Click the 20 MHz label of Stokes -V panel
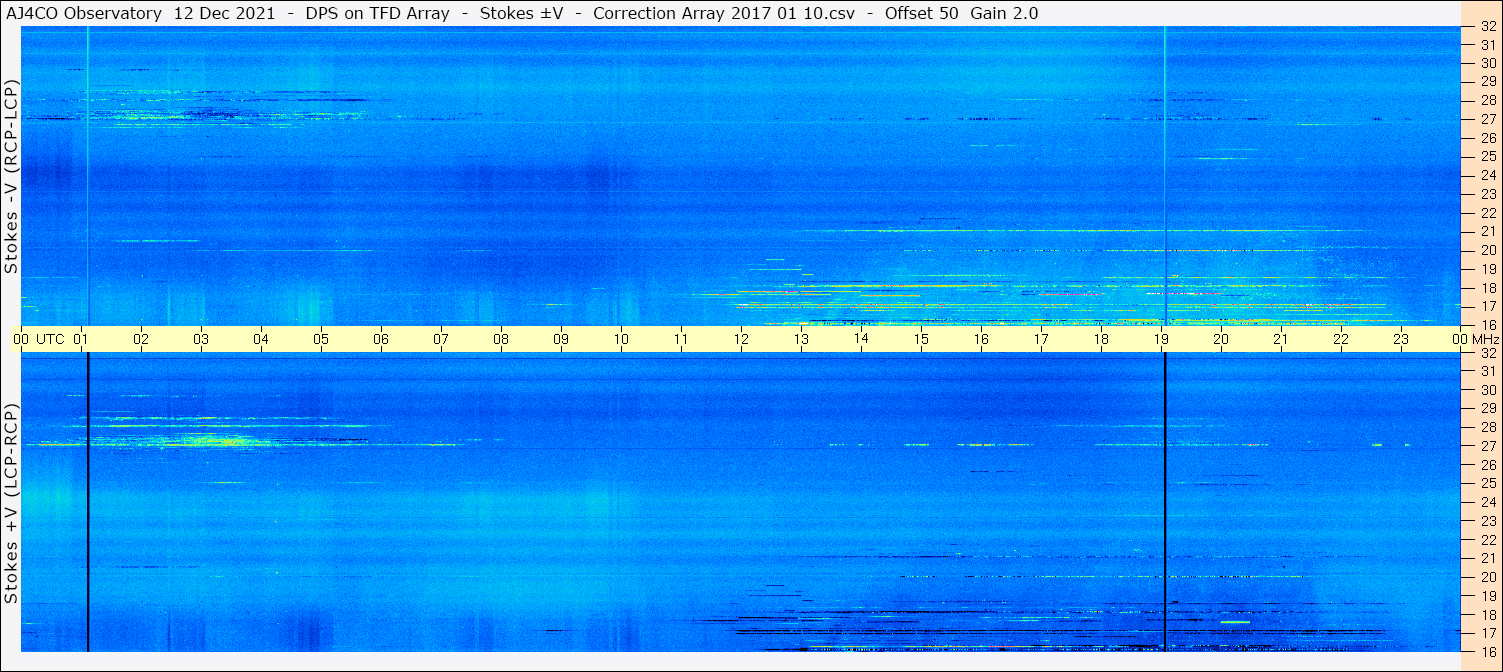The height and width of the screenshot is (672, 1503). pos(1488,250)
